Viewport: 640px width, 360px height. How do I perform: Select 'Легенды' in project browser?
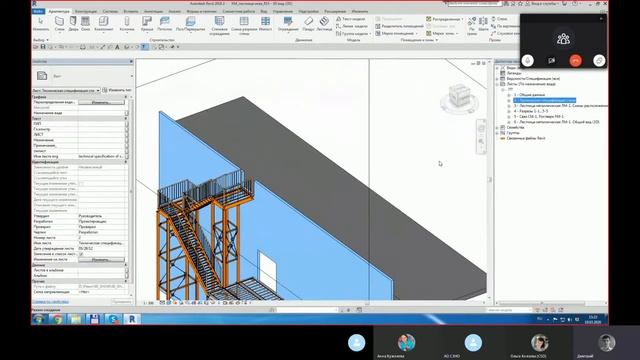(x=514, y=73)
